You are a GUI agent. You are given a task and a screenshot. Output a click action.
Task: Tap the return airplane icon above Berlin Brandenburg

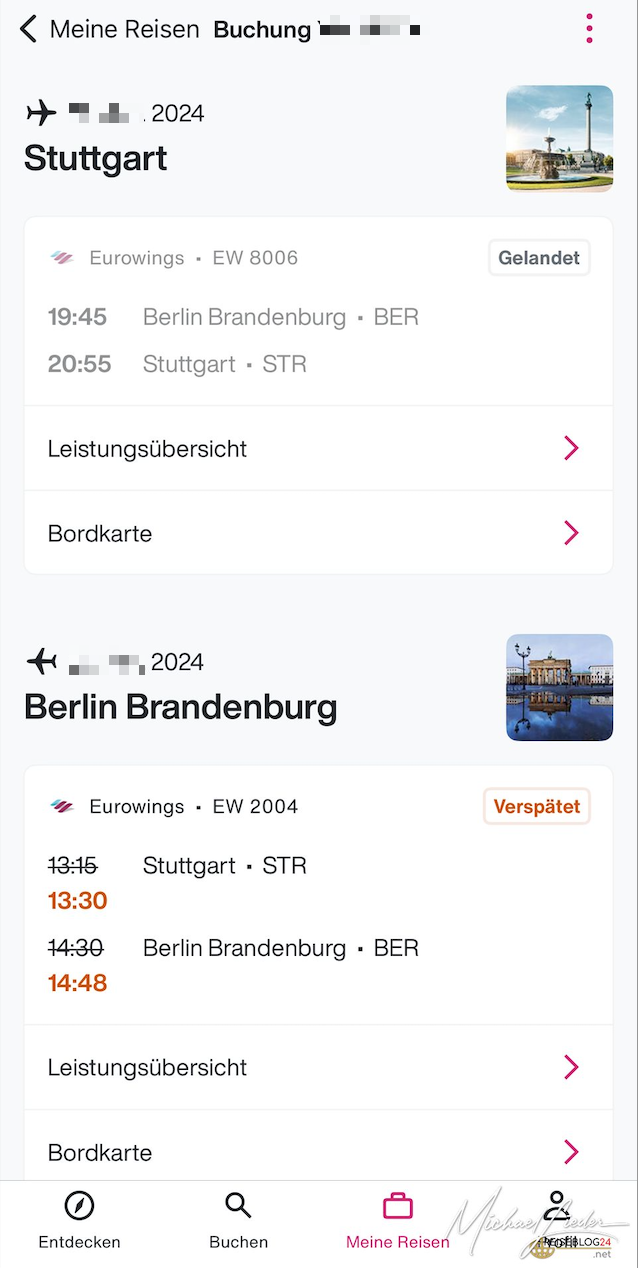(41, 661)
